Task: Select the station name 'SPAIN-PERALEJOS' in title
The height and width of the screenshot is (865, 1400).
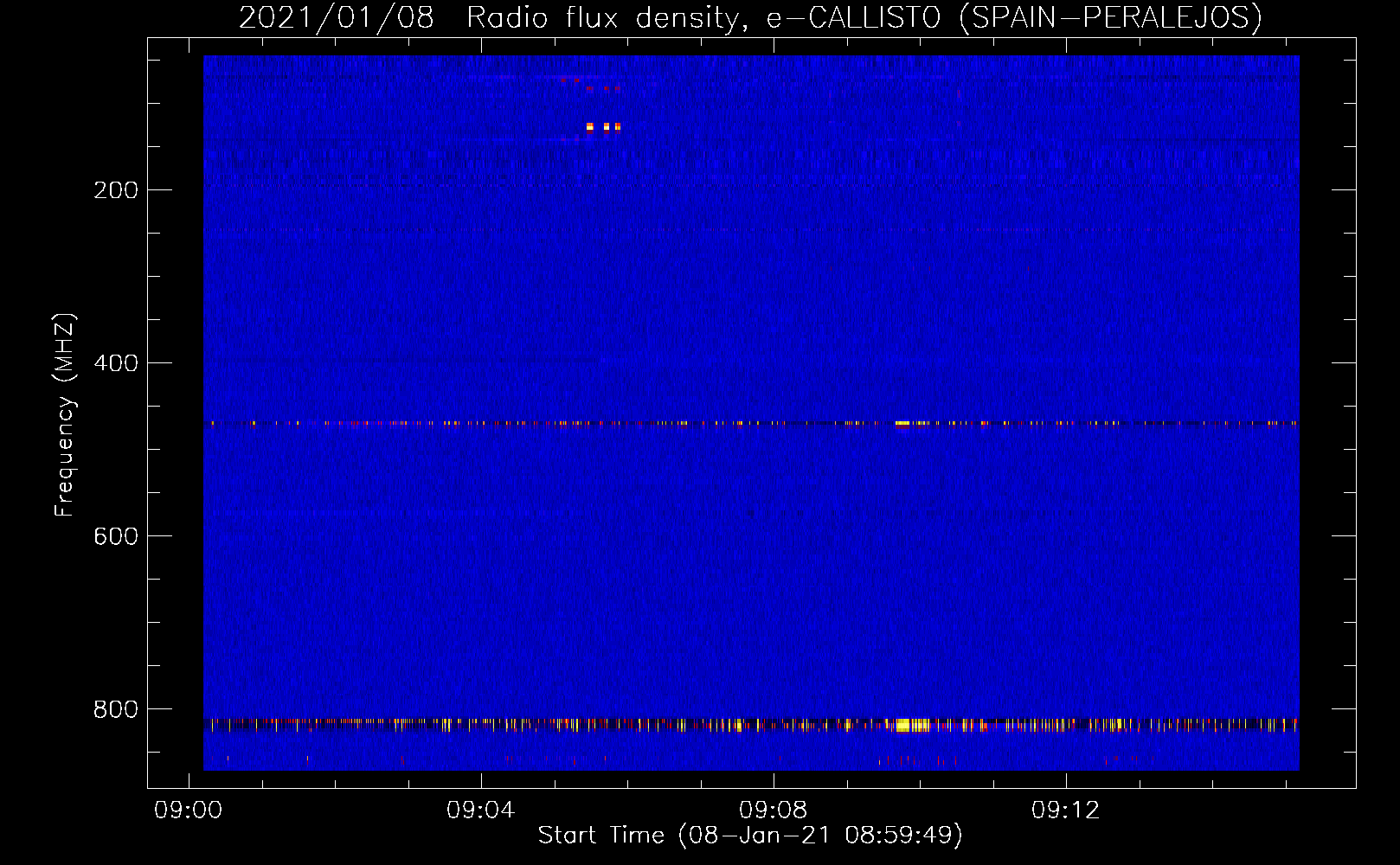Action: (1111, 18)
